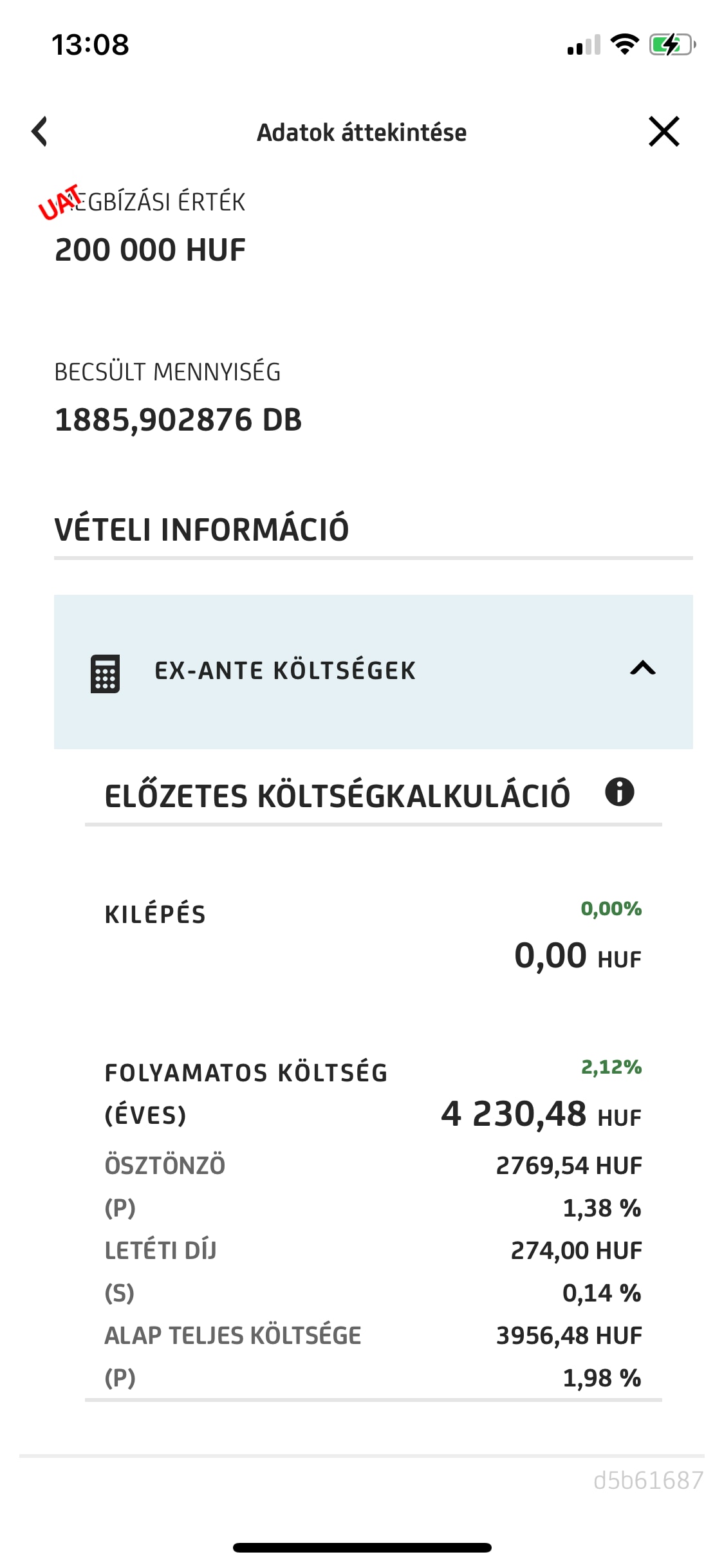This screenshot has width=724, height=1568.
Task: Tap the Wi-Fi status icon
Action: (x=624, y=44)
